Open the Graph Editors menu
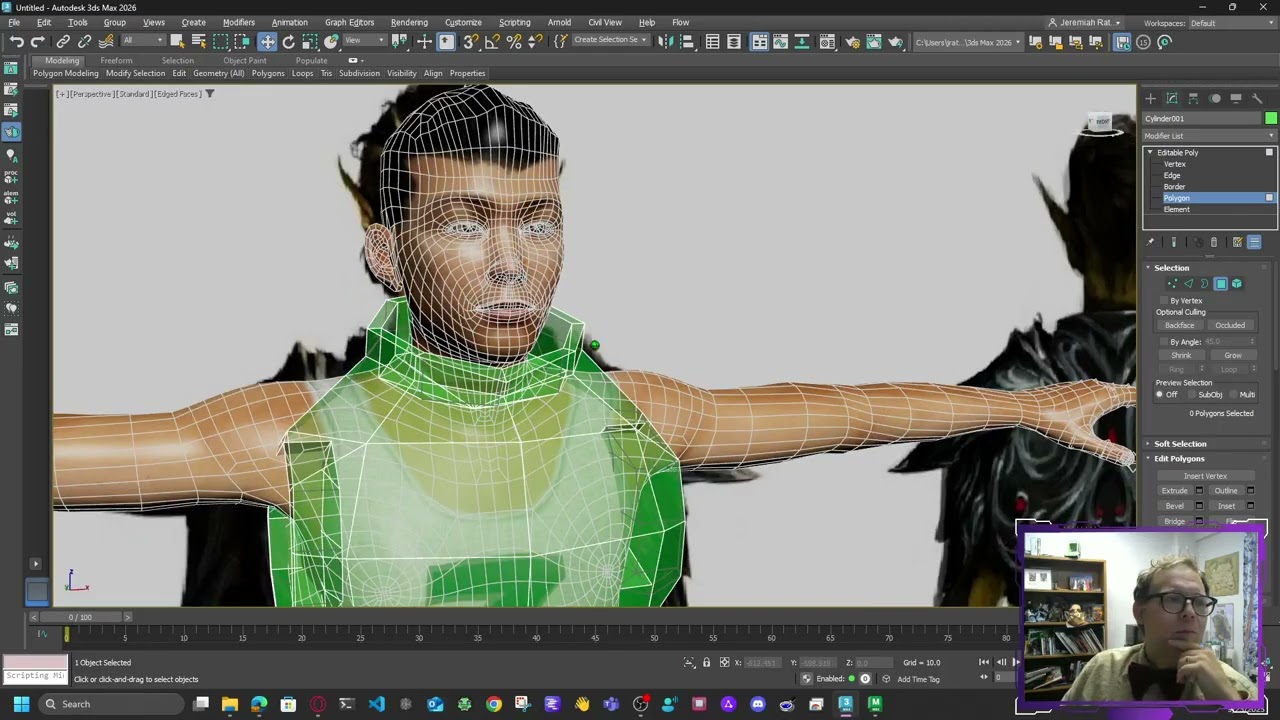 (x=349, y=22)
